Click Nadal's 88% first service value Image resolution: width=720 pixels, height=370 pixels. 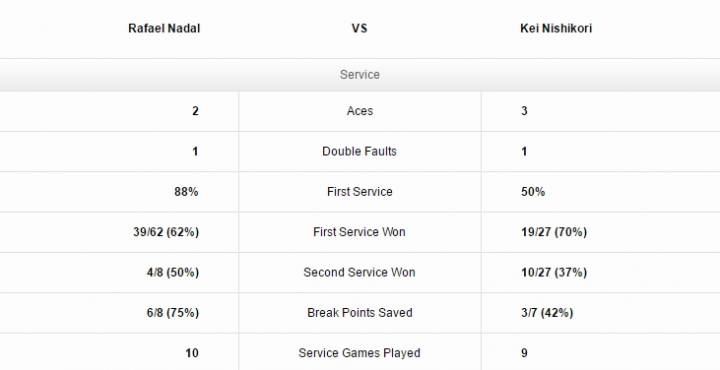coord(186,192)
